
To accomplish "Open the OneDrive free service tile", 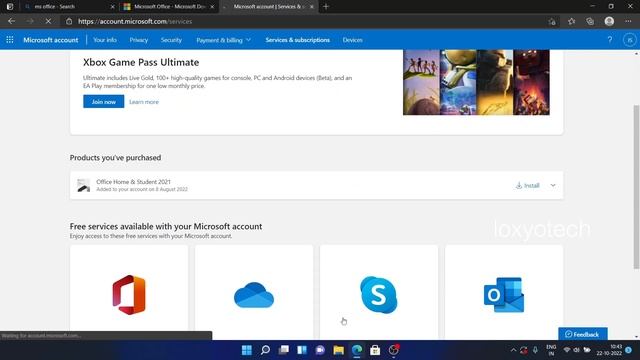I will click(x=254, y=292).
